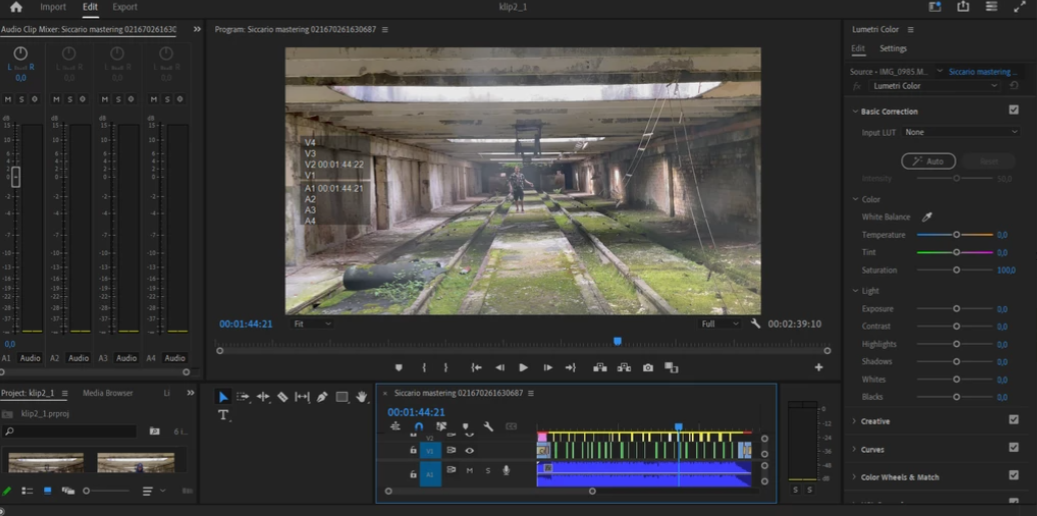Viewport: 1037px width, 516px height.
Task: Select the Pen tool in the tools panel
Action: 322,397
